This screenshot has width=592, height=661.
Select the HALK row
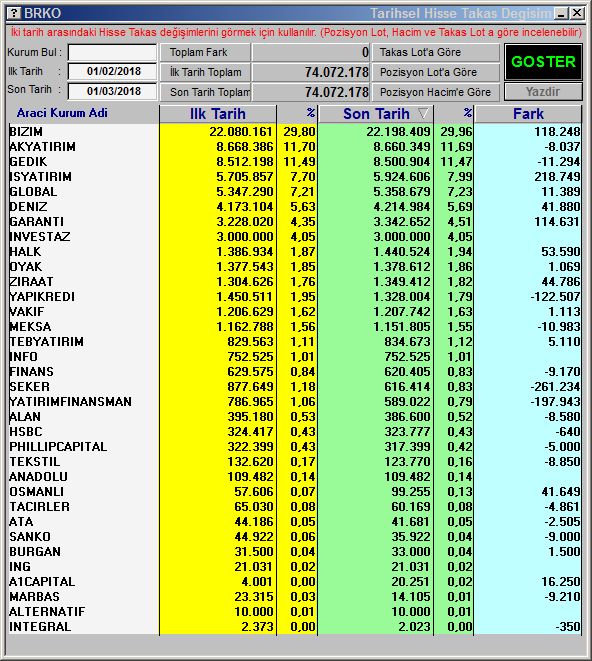tap(295, 252)
